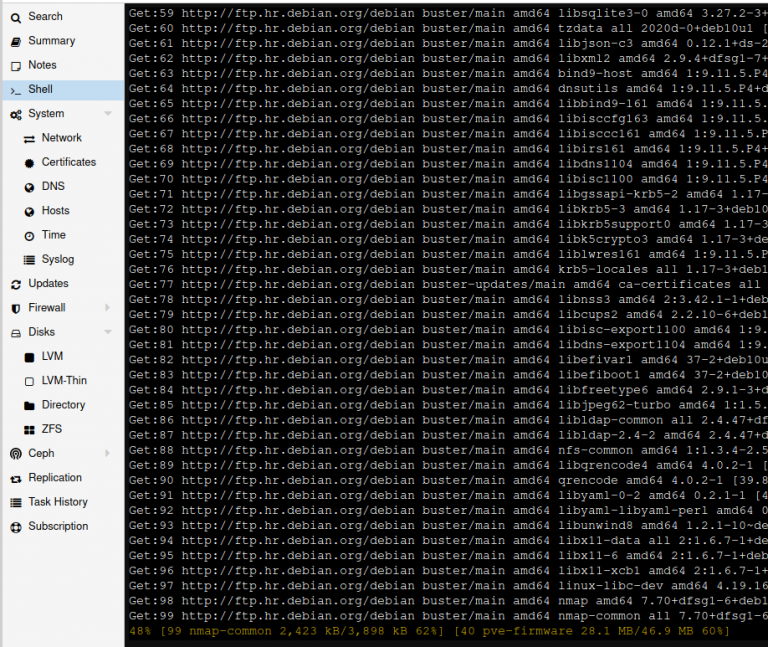
Task: Open the Task History entry
Action: click(57, 502)
